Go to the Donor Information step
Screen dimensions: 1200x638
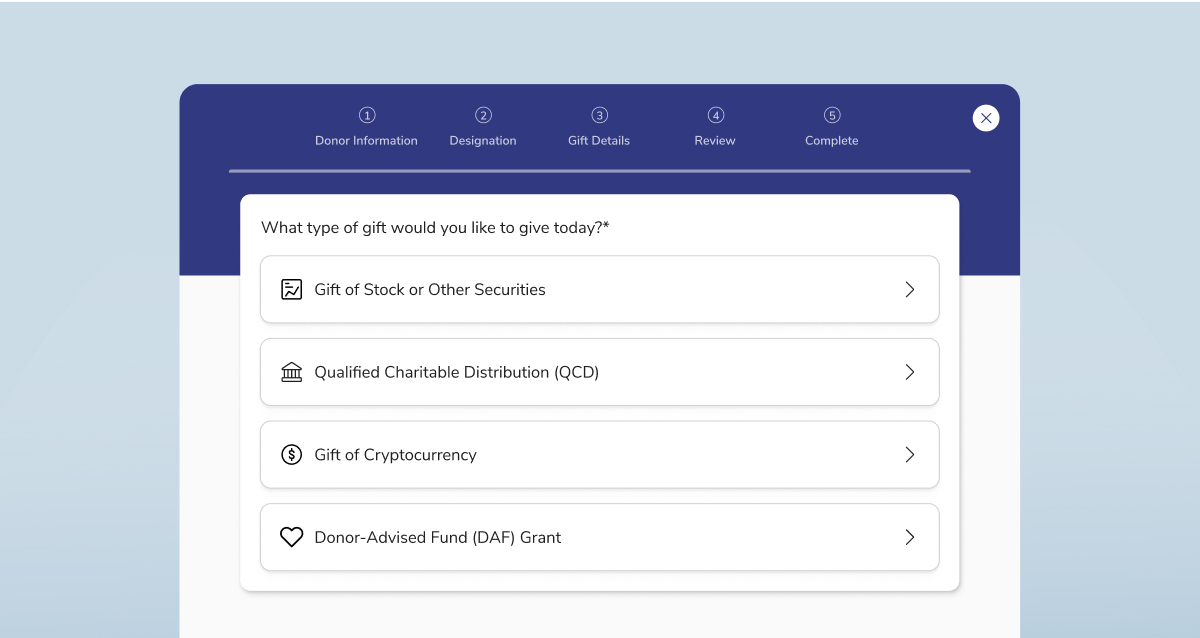(366, 141)
